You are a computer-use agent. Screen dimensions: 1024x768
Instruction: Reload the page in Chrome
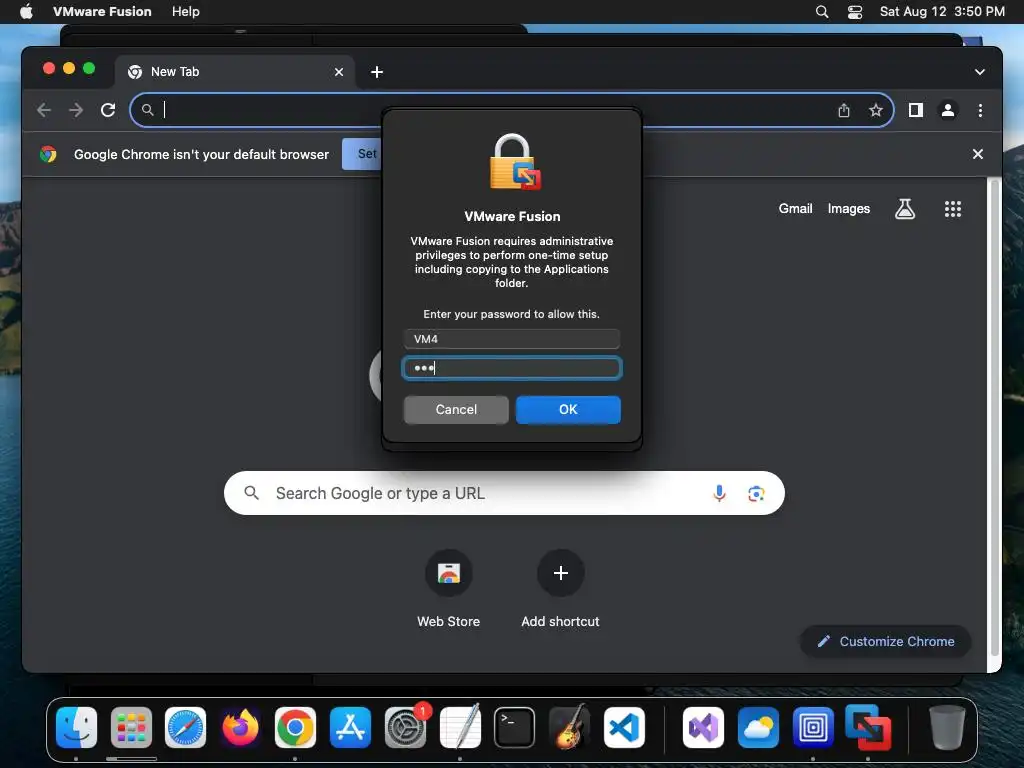[108, 110]
